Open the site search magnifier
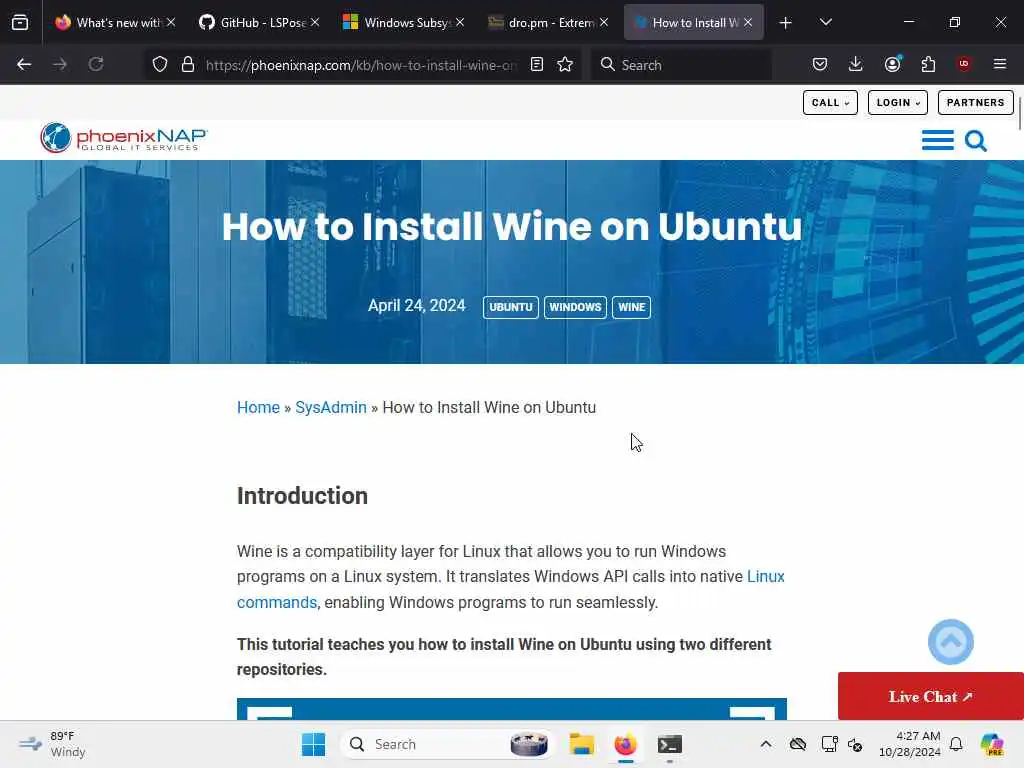The width and height of the screenshot is (1024, 768). [x=976, y=140]
